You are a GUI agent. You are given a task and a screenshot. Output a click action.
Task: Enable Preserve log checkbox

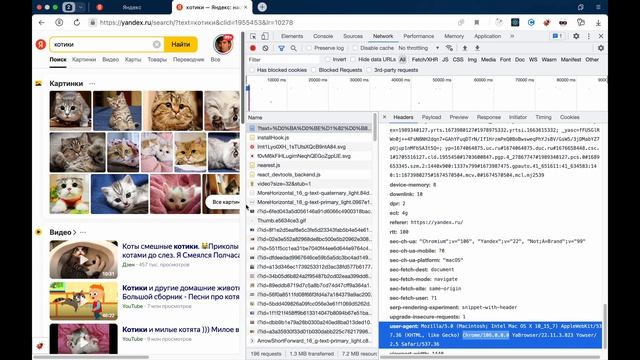point(309,48)
